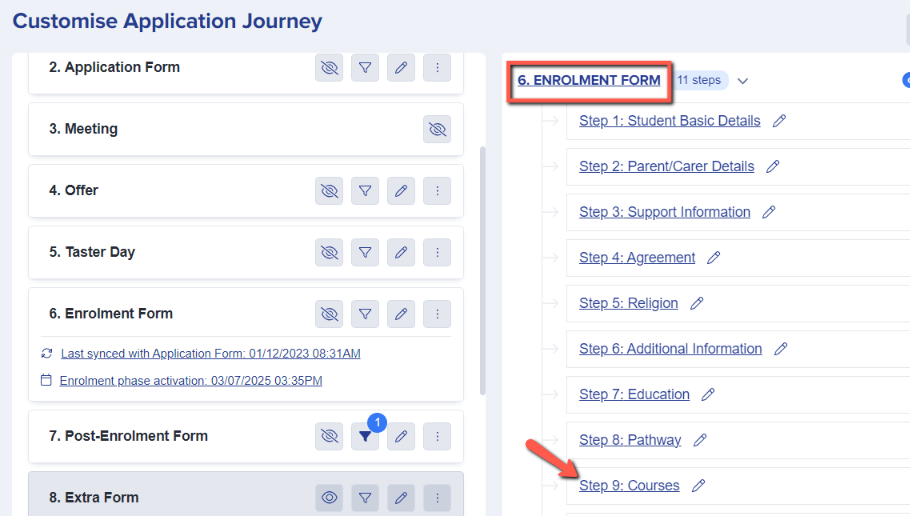Click the phase list vertical scrollbar
Image resolution: width=910 pixels, height=516 pixels.
(483, 270)
